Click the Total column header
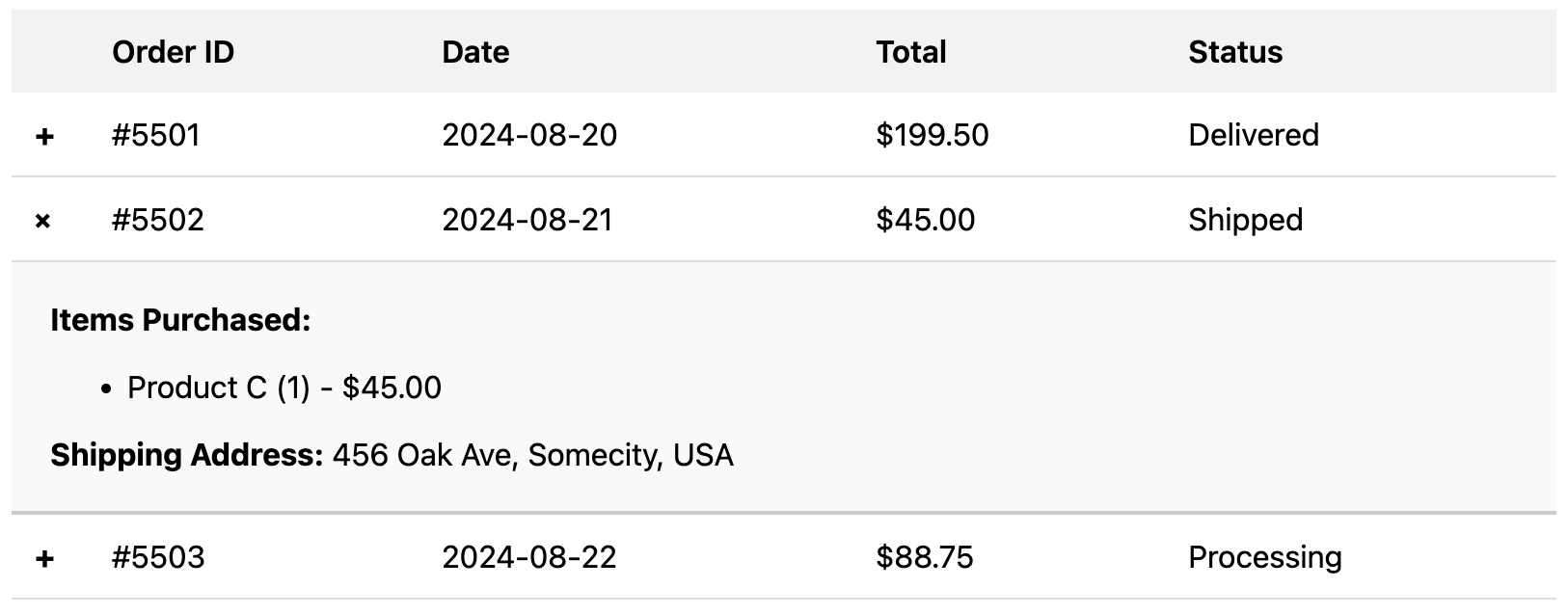The width and height of the screenshot is (1568, 615). [x=911, y=52]
